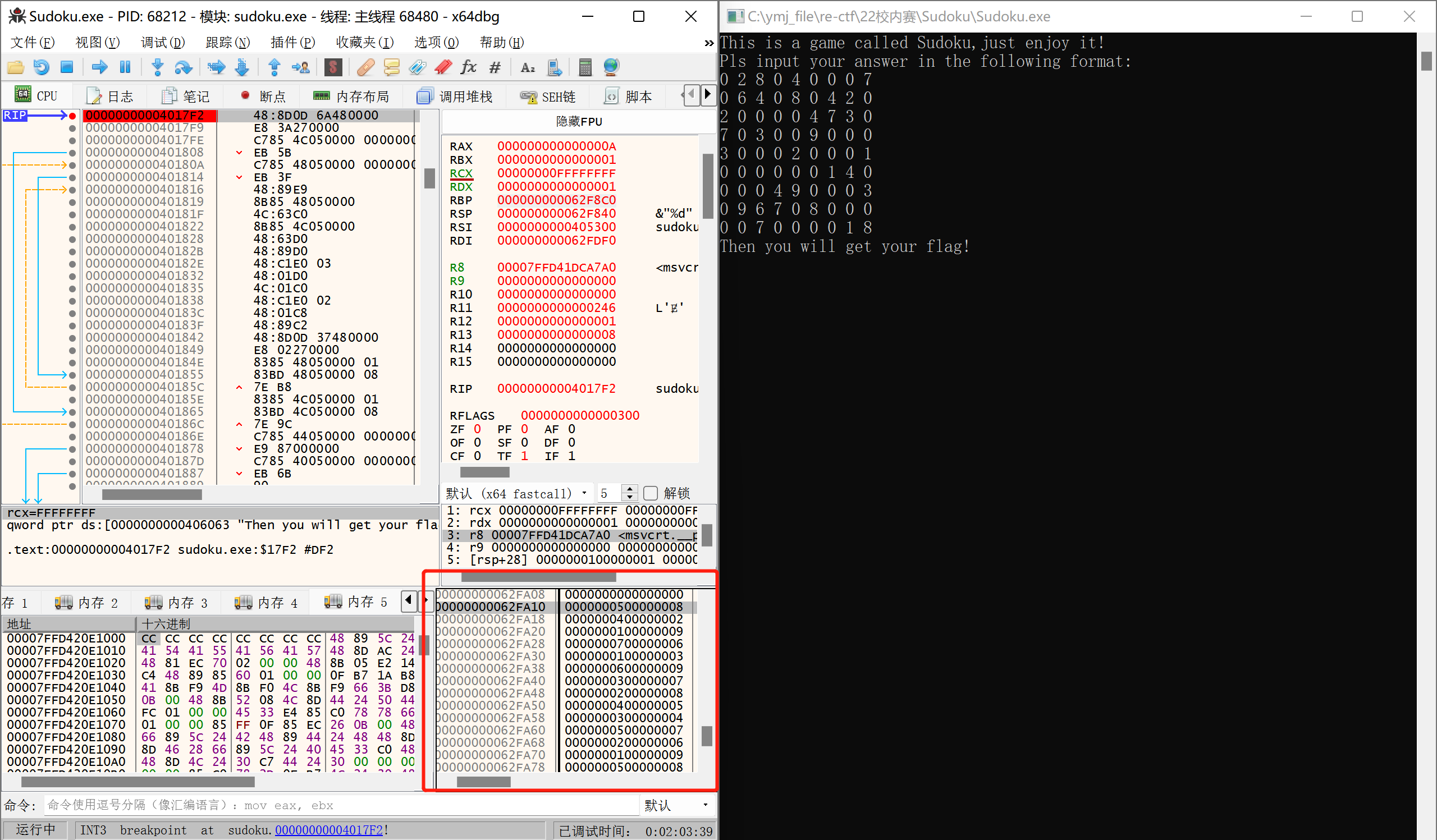Open the Calculator icon in toolbar
This screenshot has height=840, width=1437.
(x=584, y=67)
